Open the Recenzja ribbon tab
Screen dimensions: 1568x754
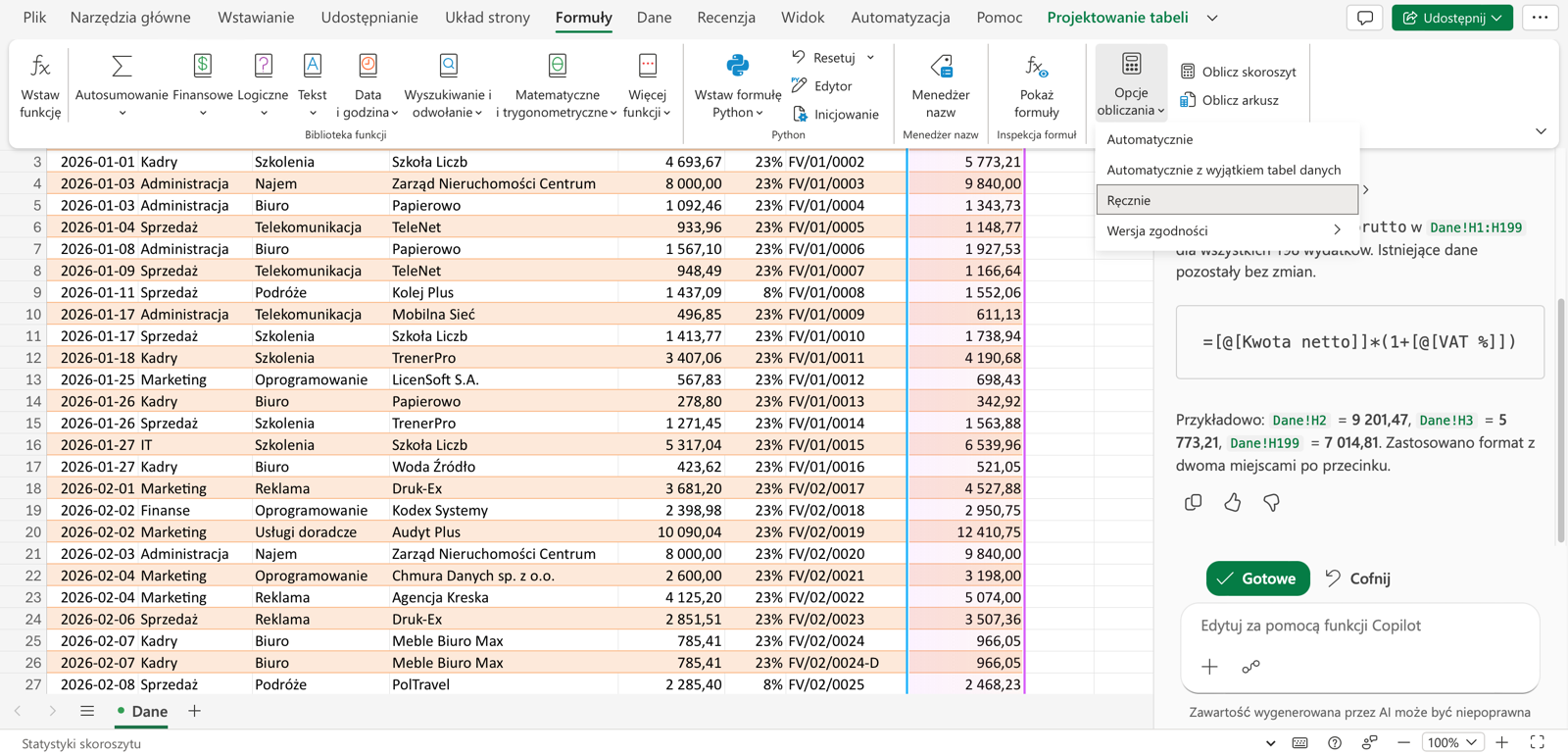tap(726, 18)
